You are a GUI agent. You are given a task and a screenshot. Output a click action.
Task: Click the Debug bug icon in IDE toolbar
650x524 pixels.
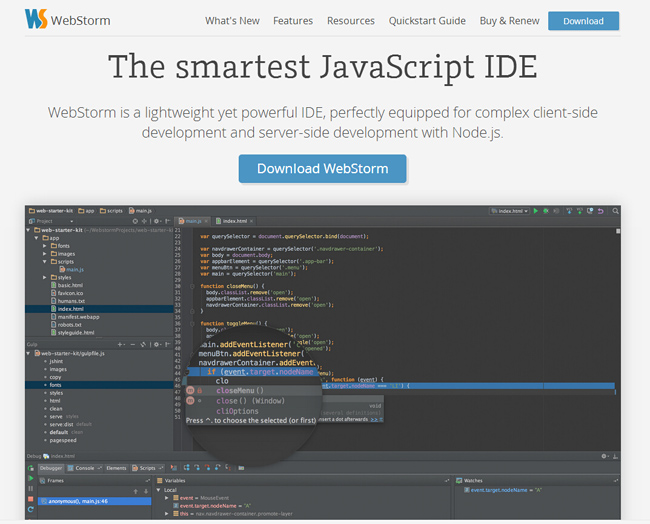(546, 211)
